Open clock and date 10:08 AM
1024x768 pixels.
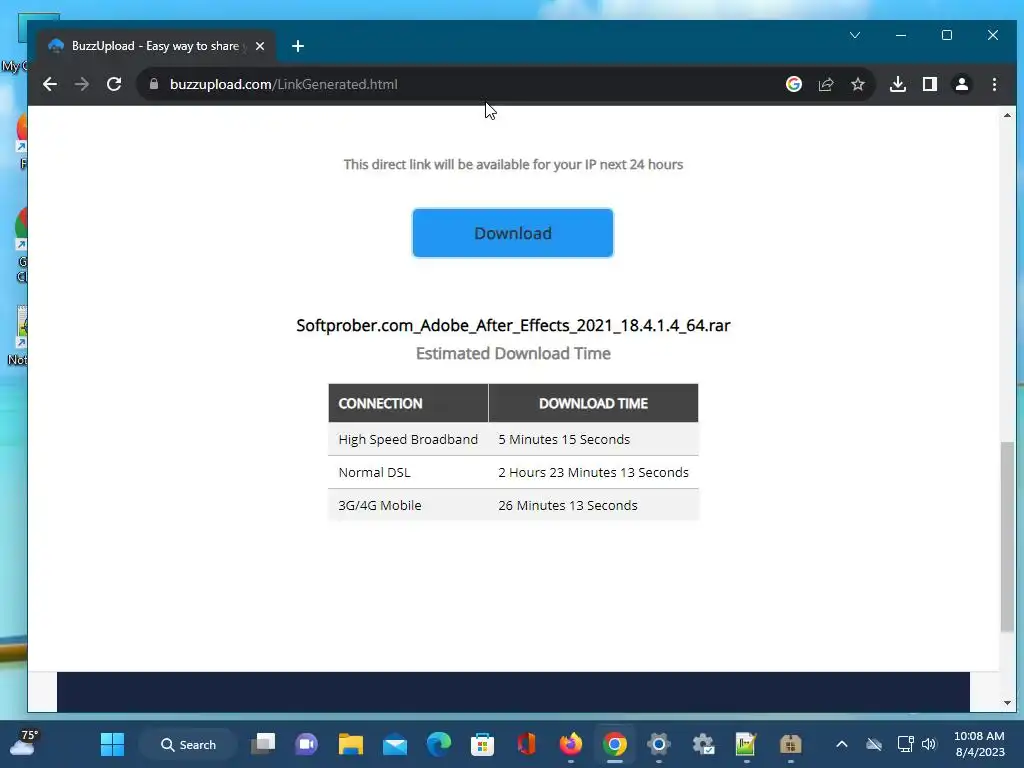[x=980, y=744]
